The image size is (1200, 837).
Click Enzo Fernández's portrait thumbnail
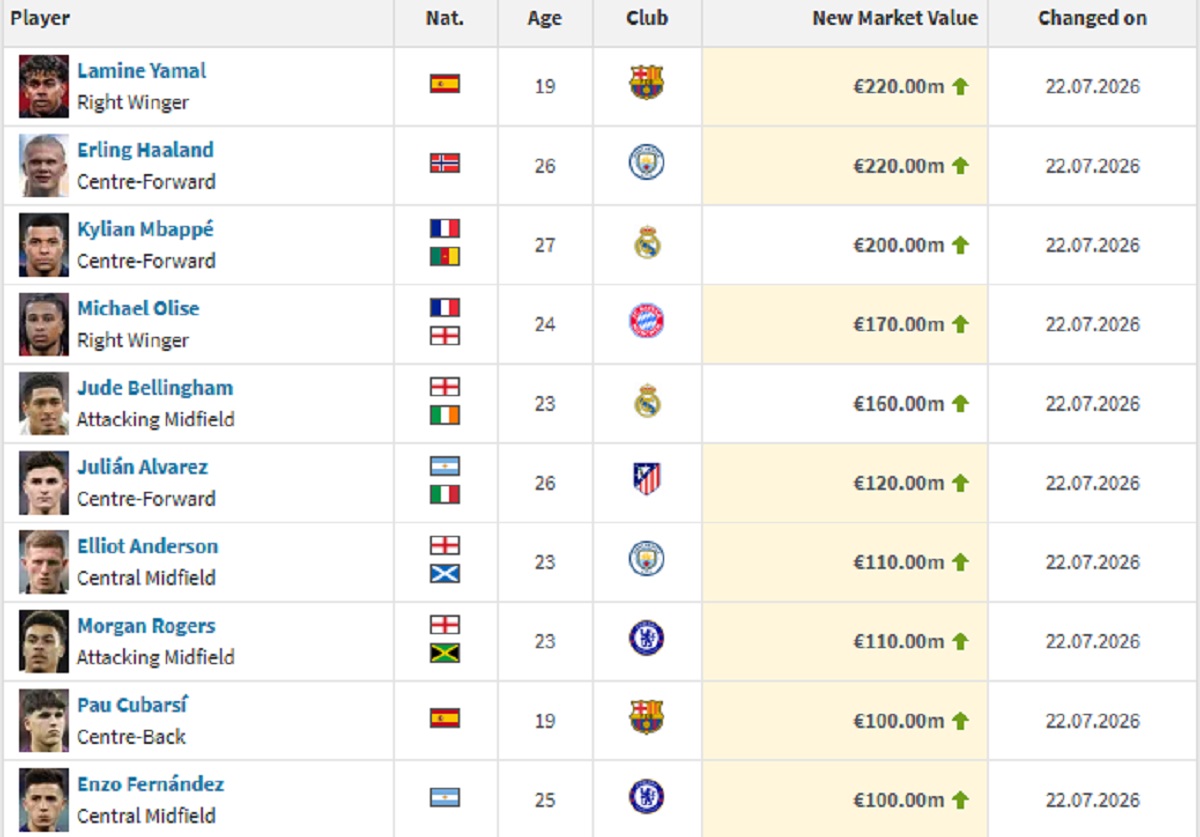click(44, 800)
